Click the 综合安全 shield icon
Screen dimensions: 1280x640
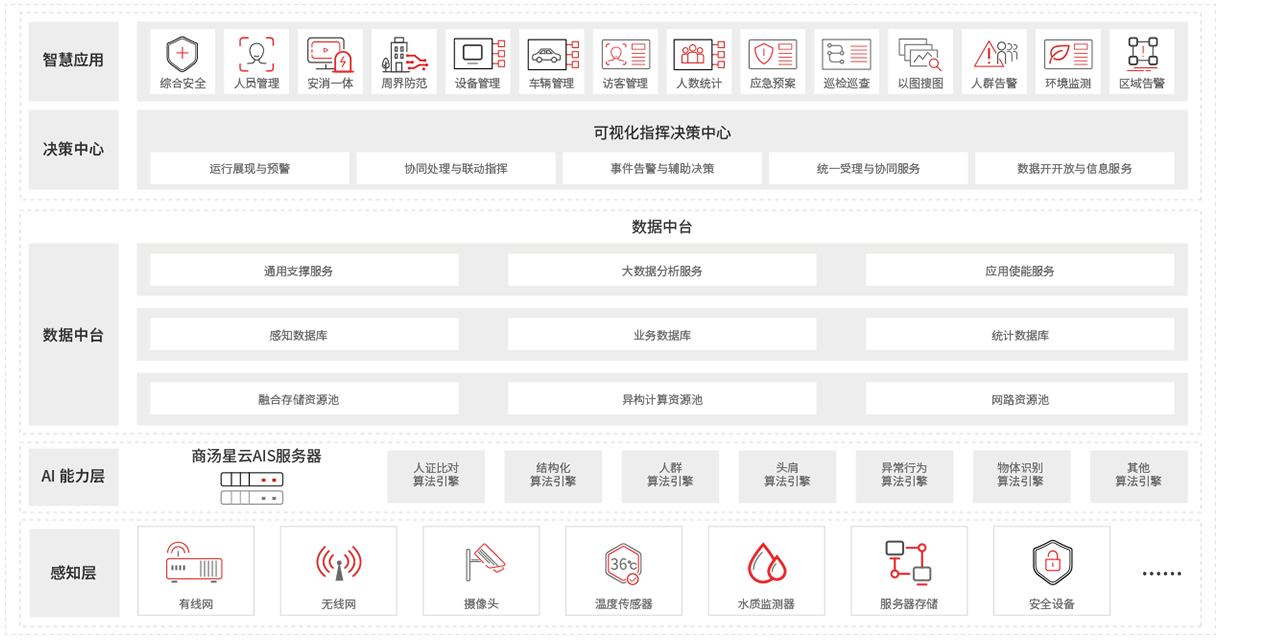[x=182, y=53]
